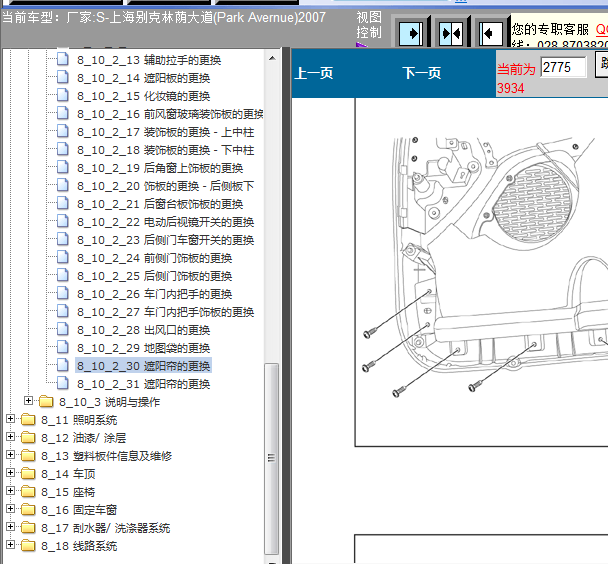Viewport: 608px width, 564px height.
Task: Click document icon for 8_10_2_21 后窗台板饰板
Action: [62, 204]
